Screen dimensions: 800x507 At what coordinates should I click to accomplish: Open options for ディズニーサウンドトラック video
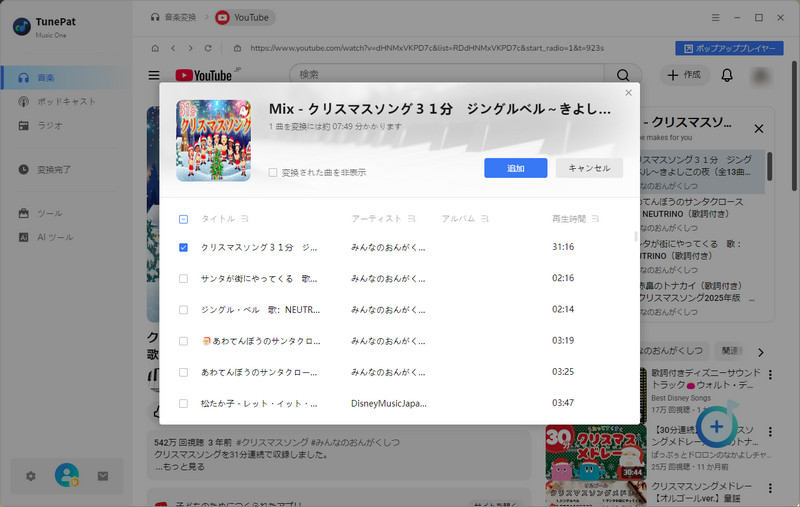coord(770,375)
